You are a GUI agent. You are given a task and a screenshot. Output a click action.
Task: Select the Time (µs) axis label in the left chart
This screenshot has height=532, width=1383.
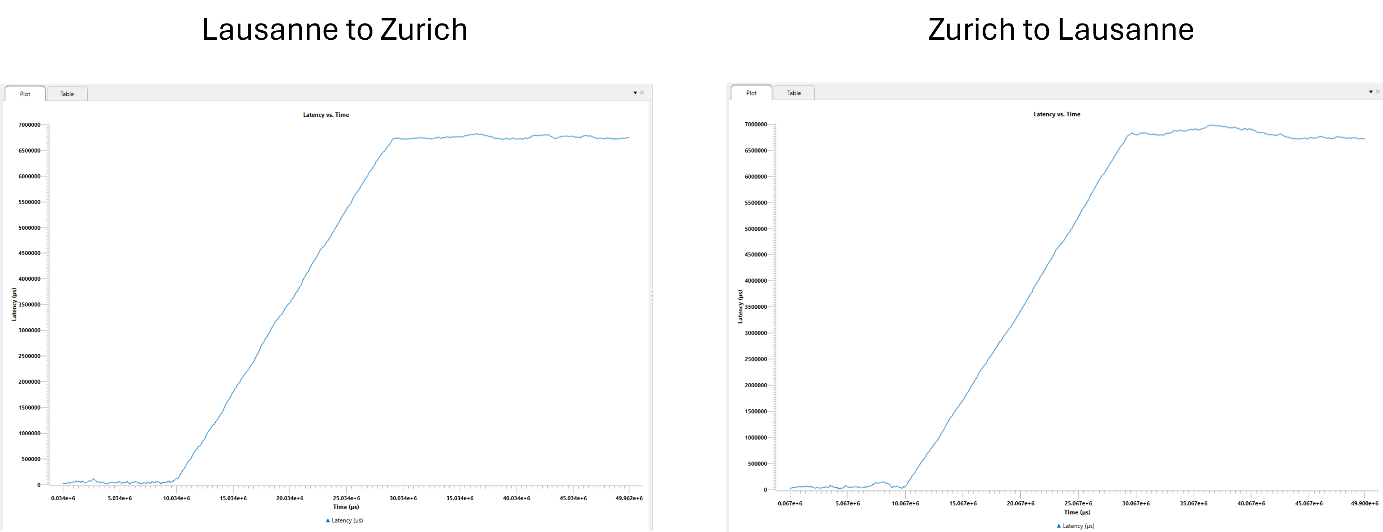pyautogui.click(x=346, y=507)
